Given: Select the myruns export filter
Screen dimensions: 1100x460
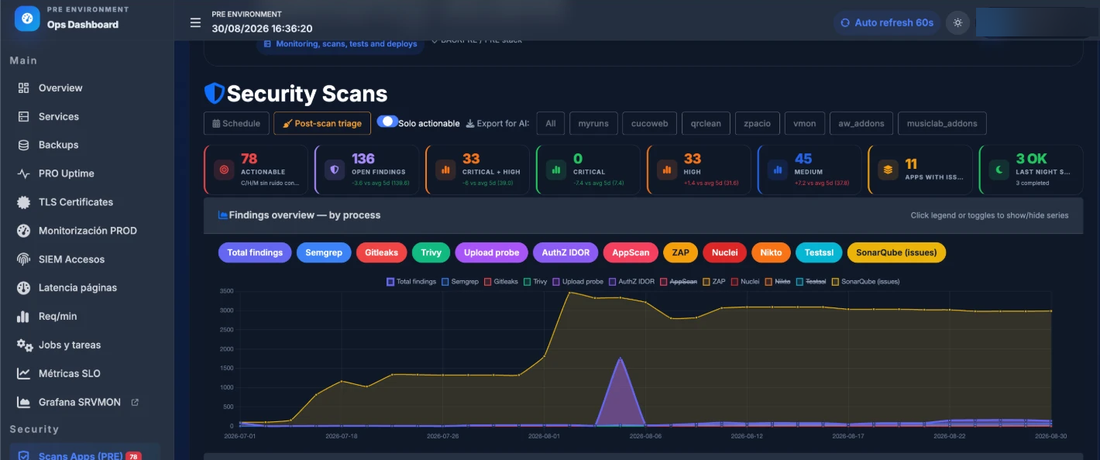Looking at the screenshot, I should click(x=593, y=123).
